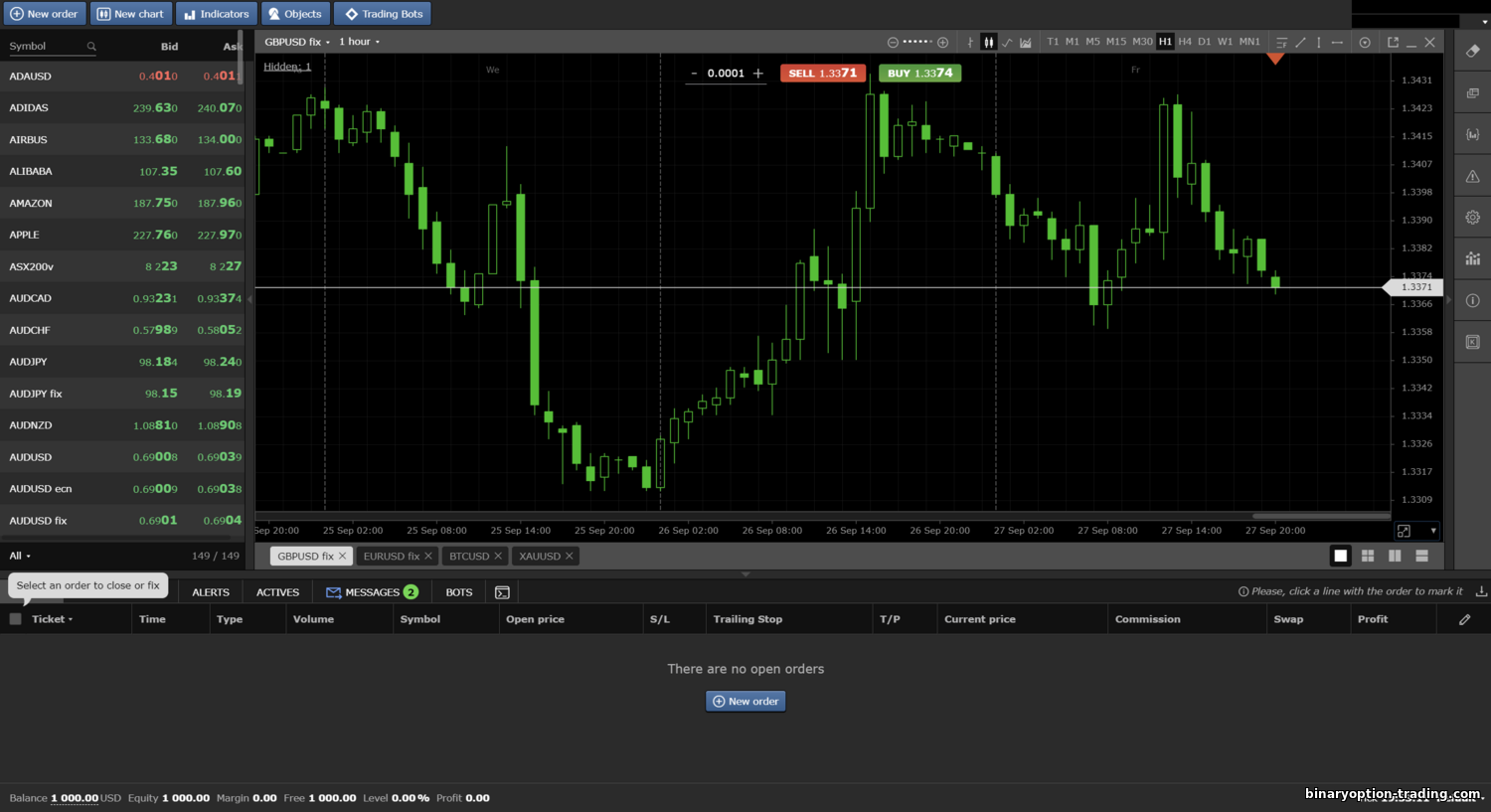Select the candlestick chart type icon

[x=988, y=42]
